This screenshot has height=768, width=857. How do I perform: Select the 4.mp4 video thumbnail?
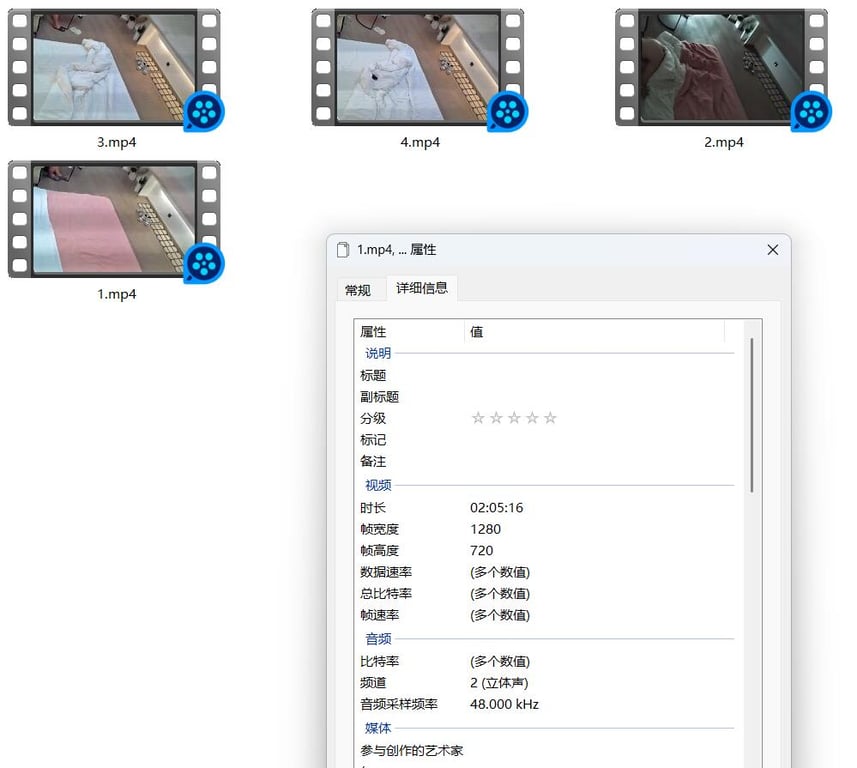click(x=418, y=68)
